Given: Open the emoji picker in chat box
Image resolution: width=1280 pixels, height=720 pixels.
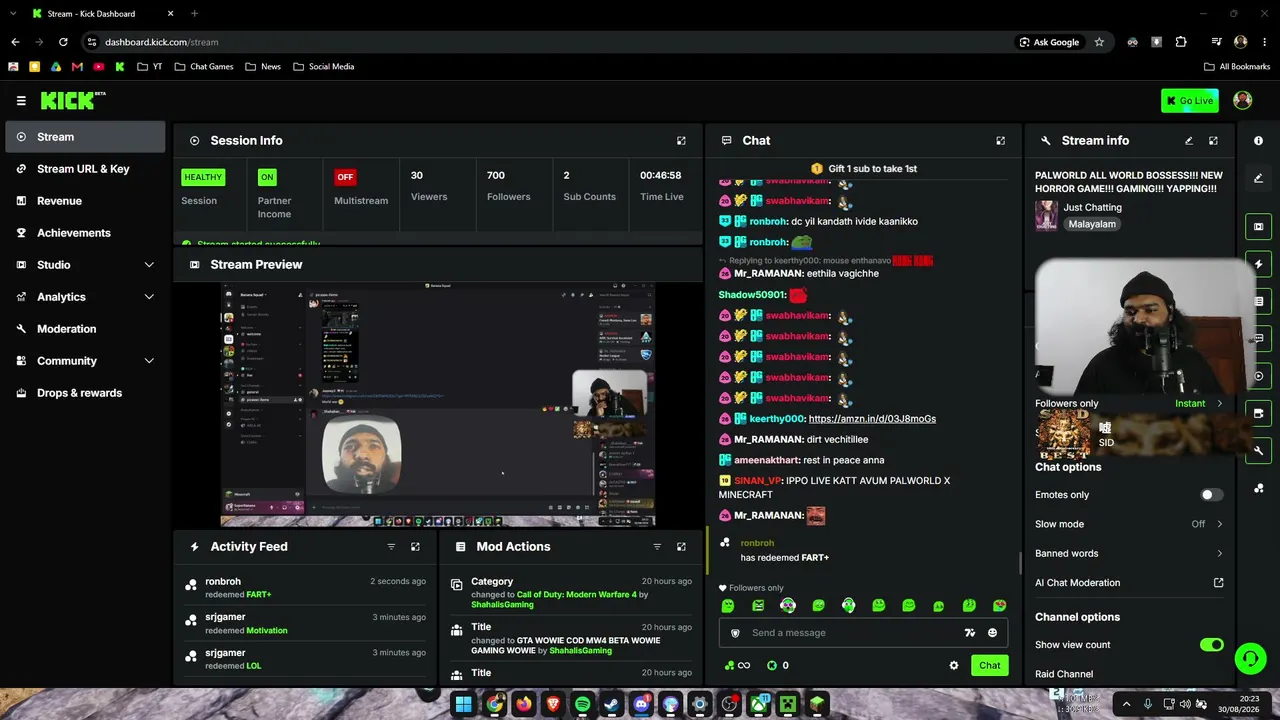Looking at the screenshot, I should 992,633.
